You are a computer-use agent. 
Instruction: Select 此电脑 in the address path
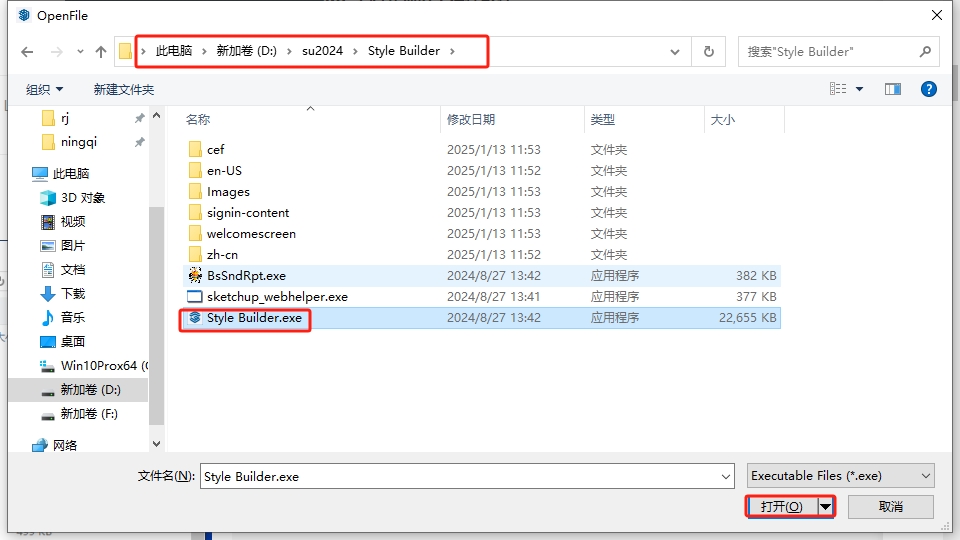coord(173,51)
